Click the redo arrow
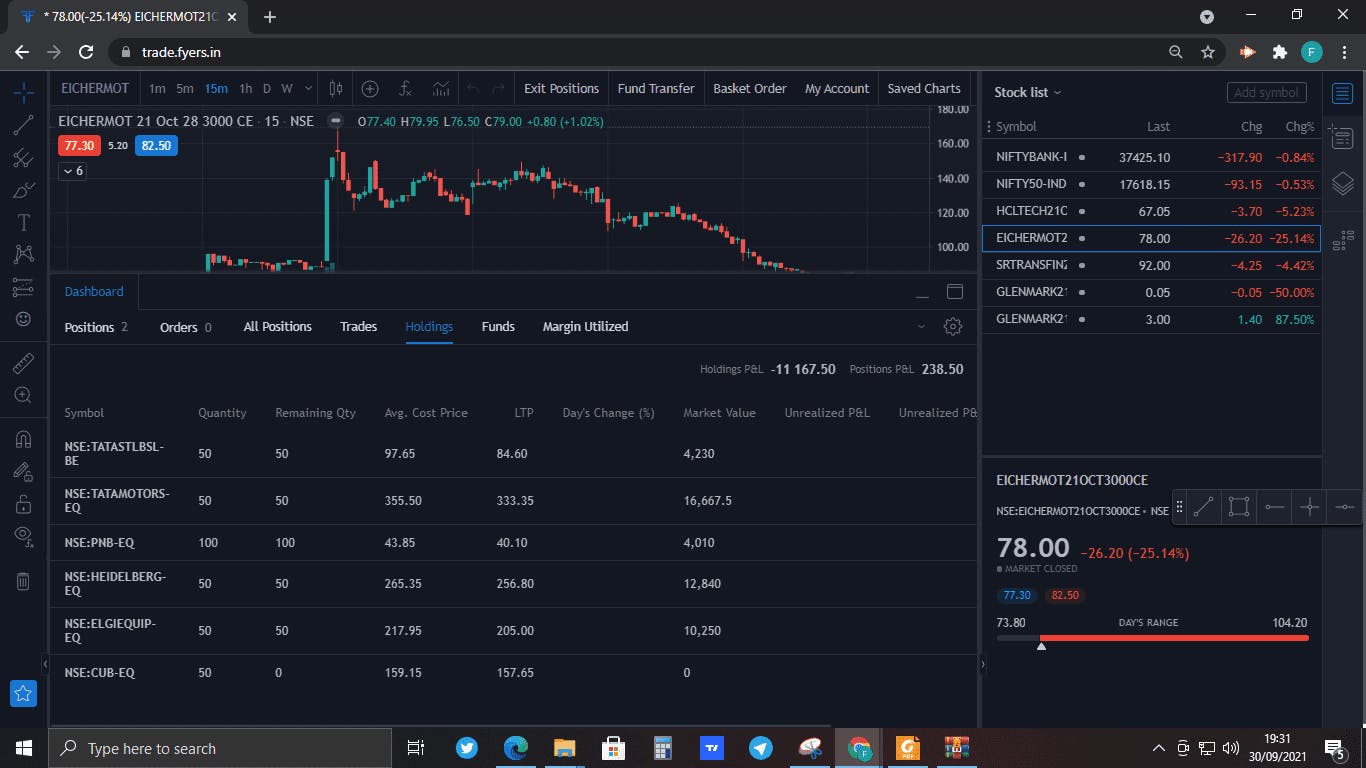Screen dimensions: 1366x768 tap(498, 88)
